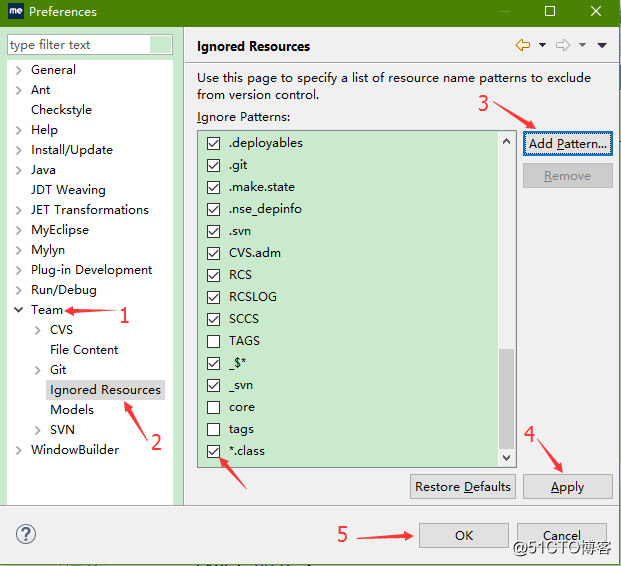
Task: Toggle the RCSLOG checkbox
Action: pos(213,297)
